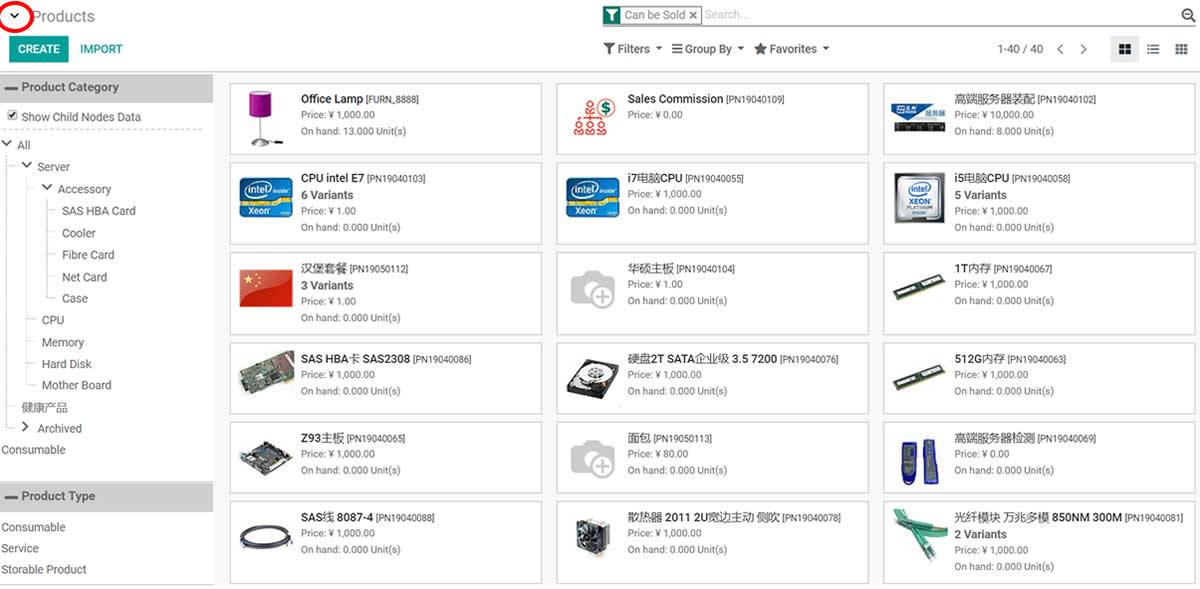Go to next page of products
The width and height of the screenshot is (1200, 589).
[x=1083, y=49]
